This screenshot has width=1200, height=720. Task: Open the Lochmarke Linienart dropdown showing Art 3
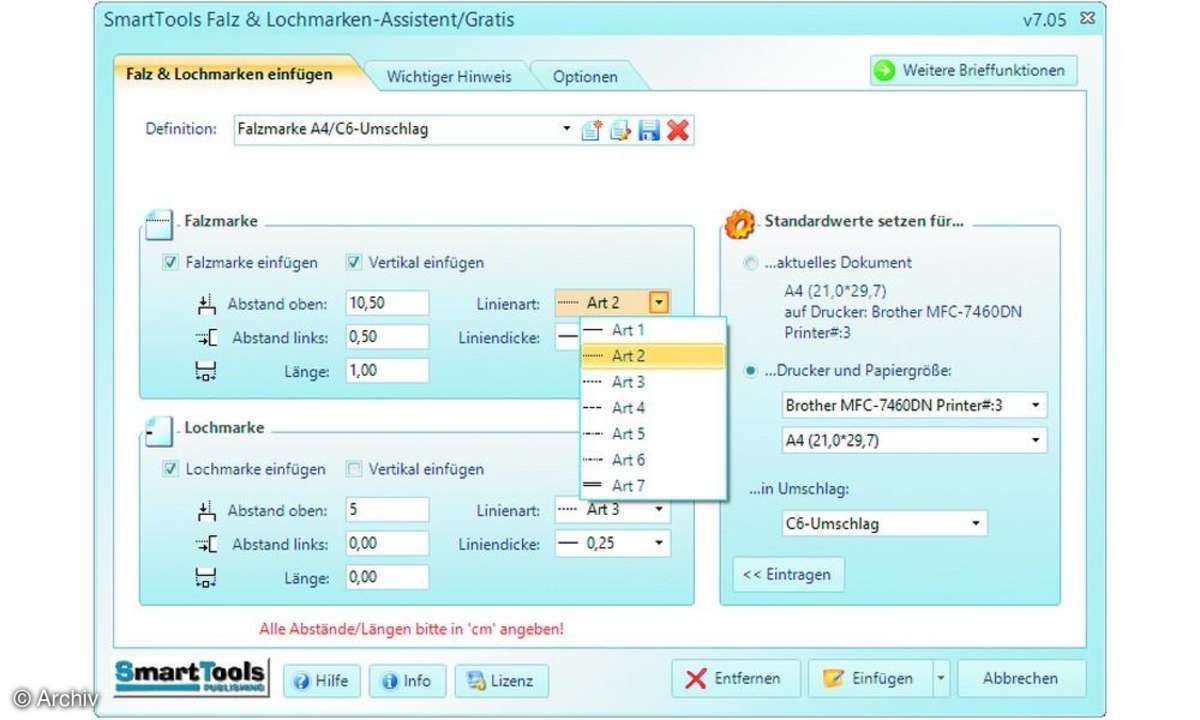[x=659, y=510]
